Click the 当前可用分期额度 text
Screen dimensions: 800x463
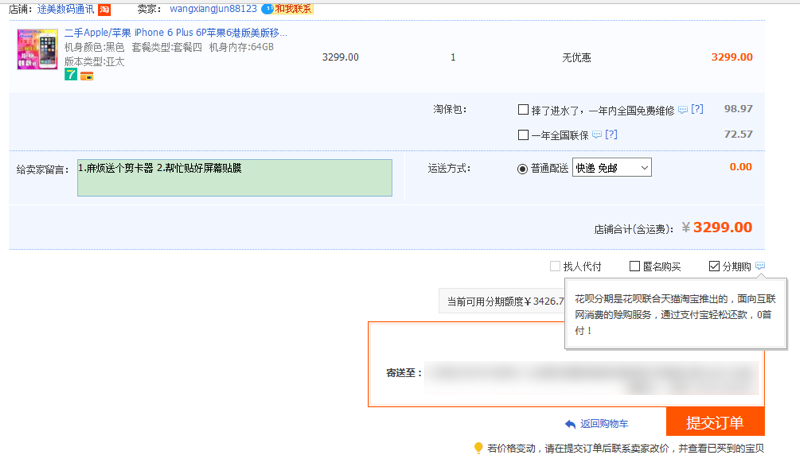click(x=505, y=301)
